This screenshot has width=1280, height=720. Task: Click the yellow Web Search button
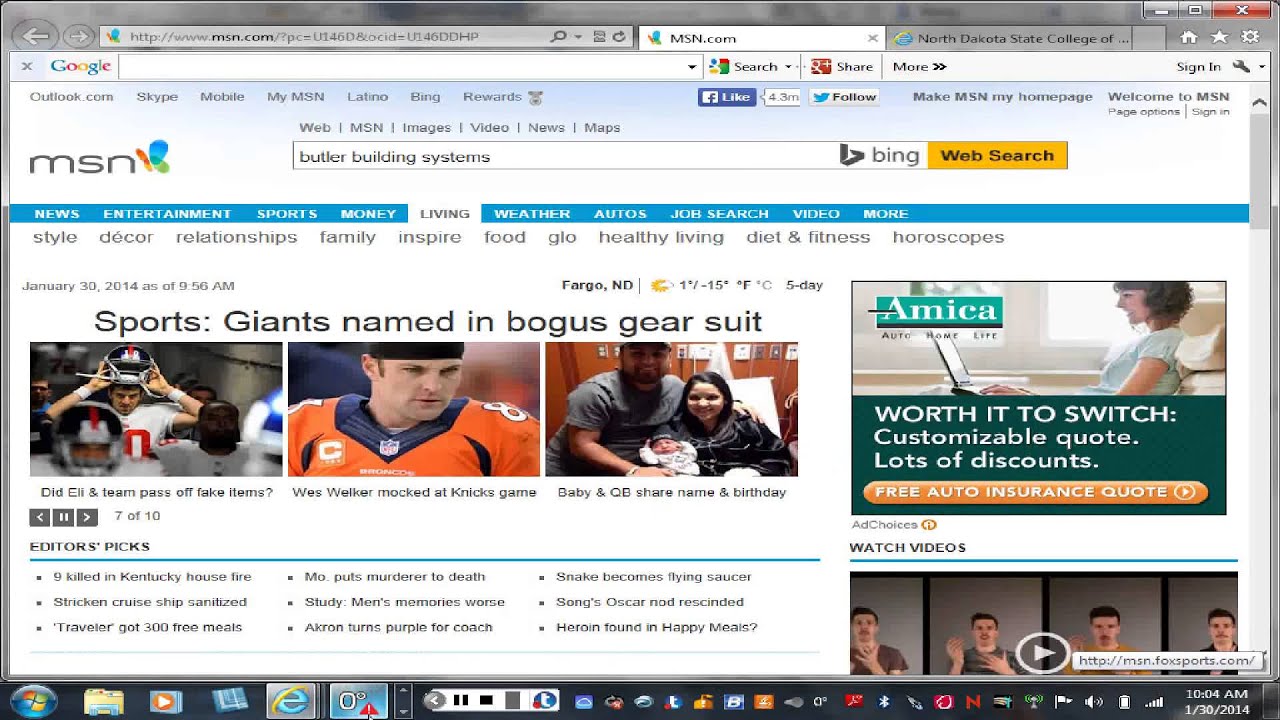[x=997, y=155]
